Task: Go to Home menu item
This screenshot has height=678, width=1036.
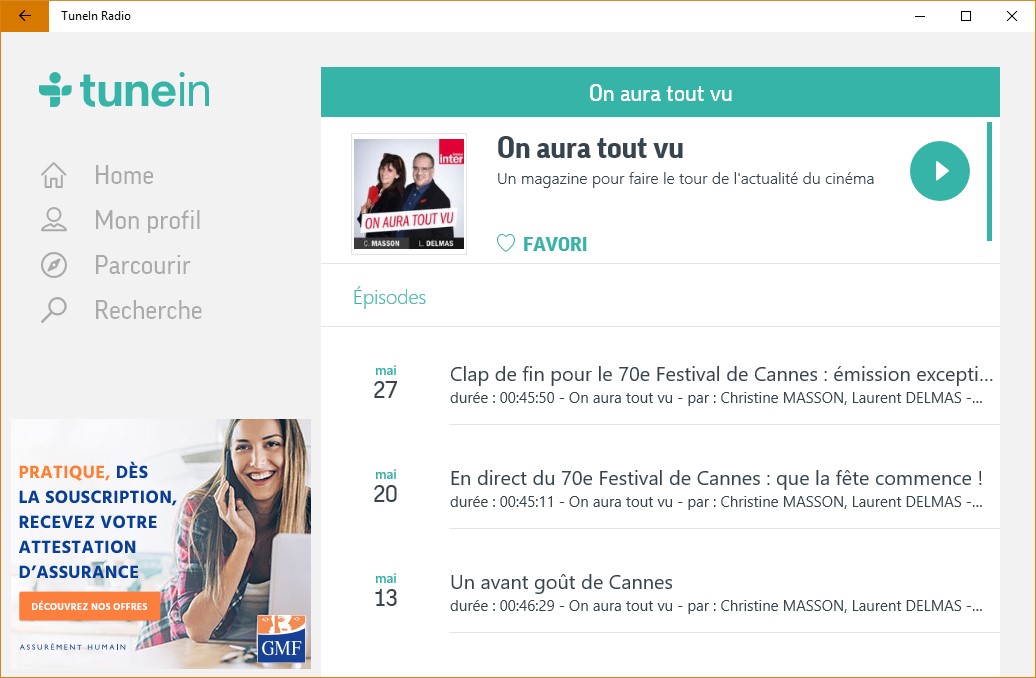Action: (x=124, y=176)
